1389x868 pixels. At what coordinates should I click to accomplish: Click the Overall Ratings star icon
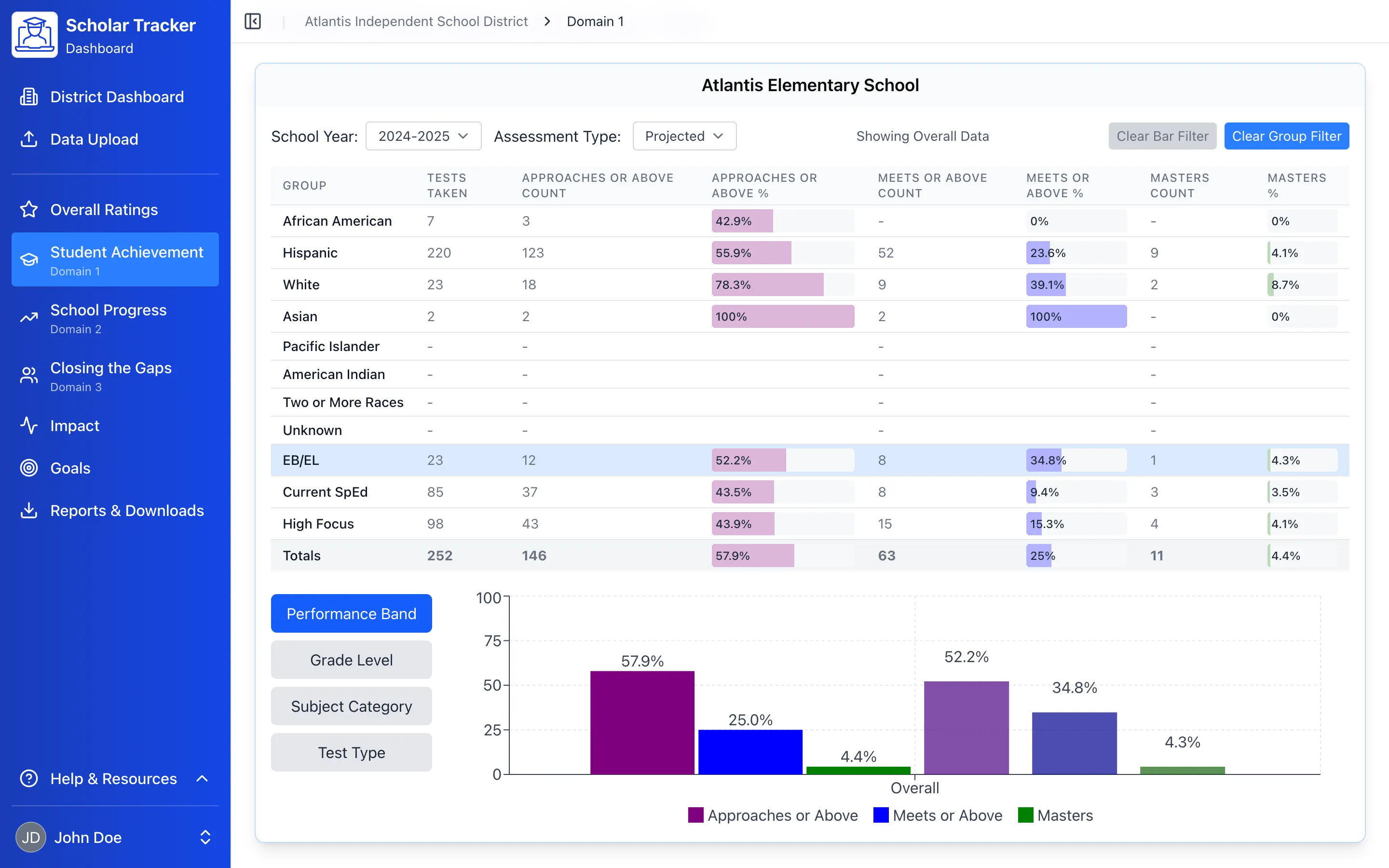[29, 210]
